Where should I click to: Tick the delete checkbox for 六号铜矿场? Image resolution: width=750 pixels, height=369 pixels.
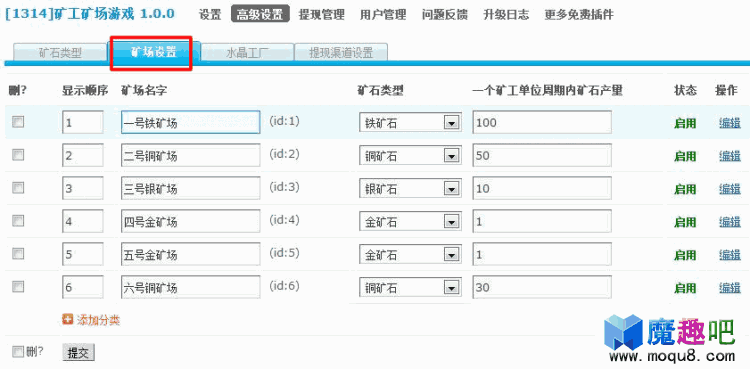tap(18, 287)
